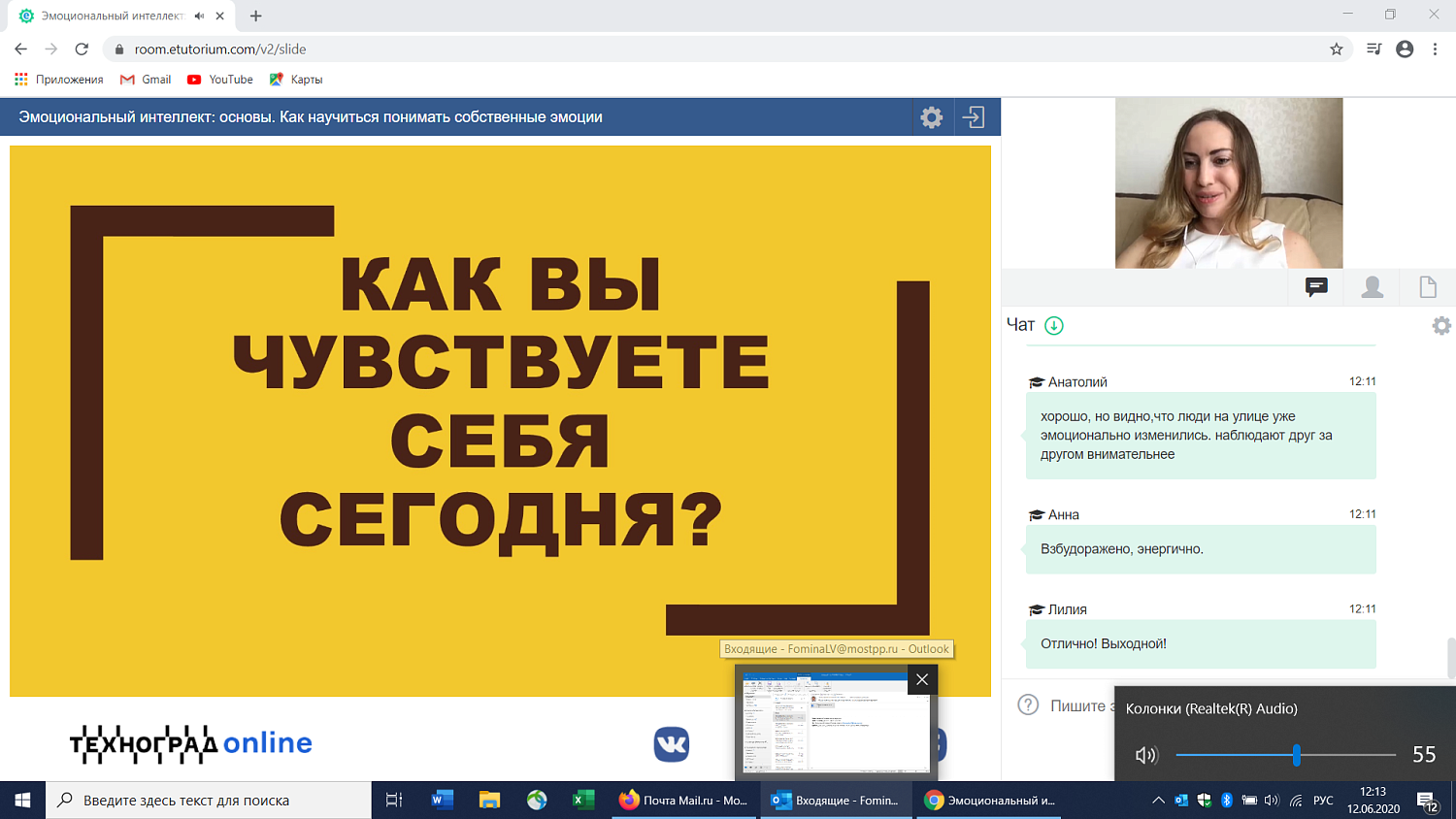The image size is (1456, 819).
Task: Open the clock showing 12:13
Action: pyautogui.click(x=1373, y=800)
